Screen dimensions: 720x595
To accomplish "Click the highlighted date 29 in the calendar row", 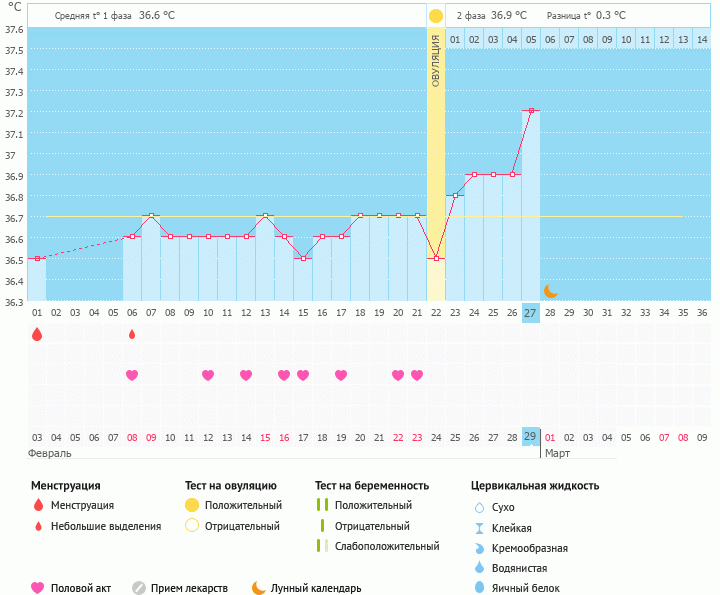I will [x=531, y=437].
